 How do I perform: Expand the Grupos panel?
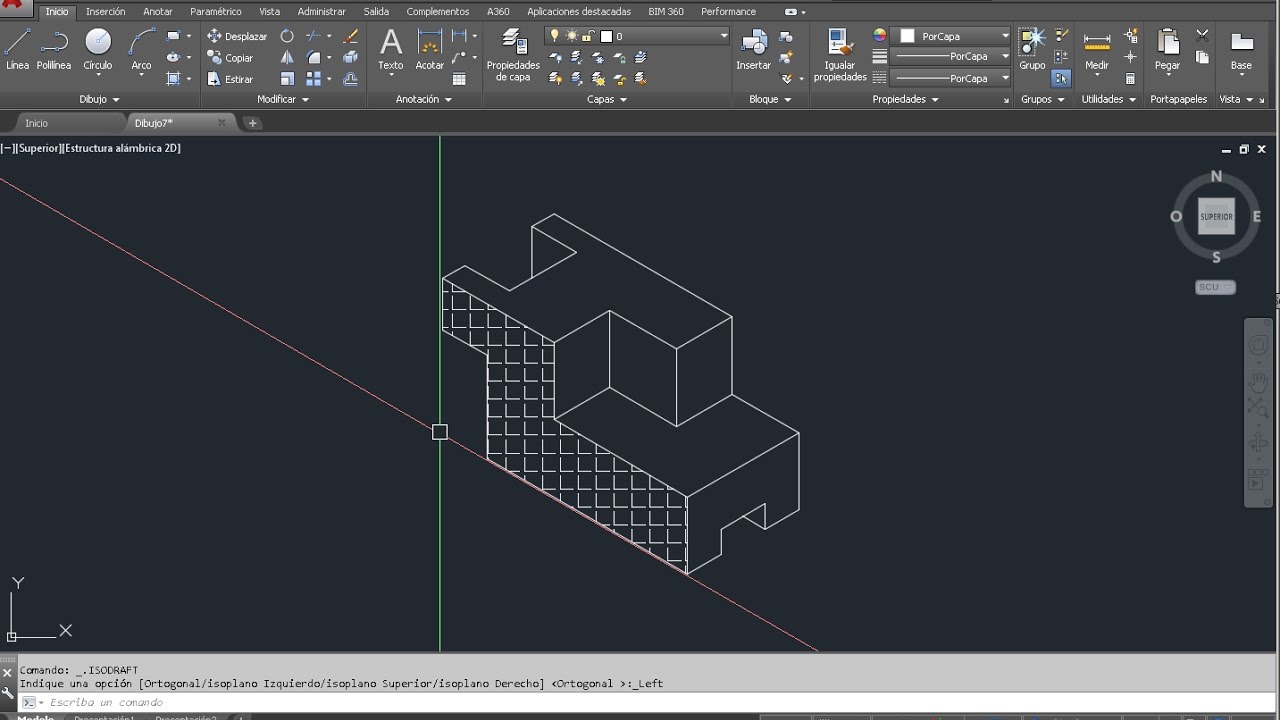click(1041, 99)
